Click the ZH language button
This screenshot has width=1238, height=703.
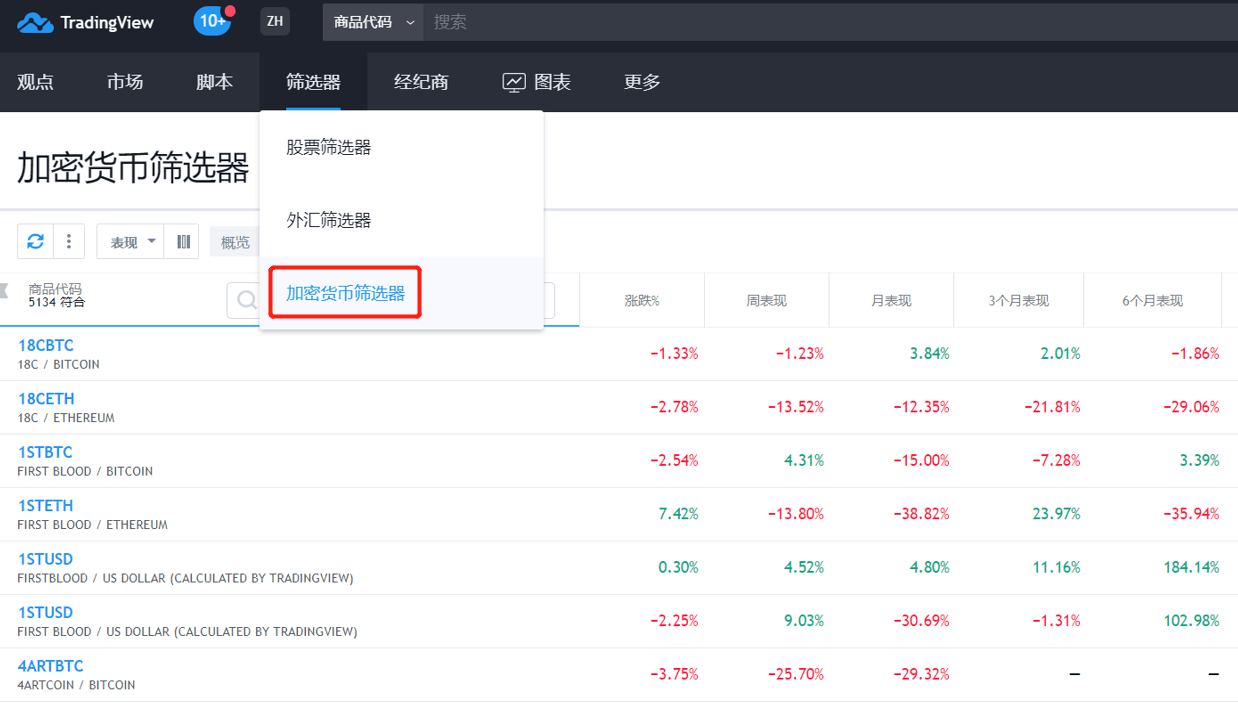pyautogui.click(x=275, y=21)
